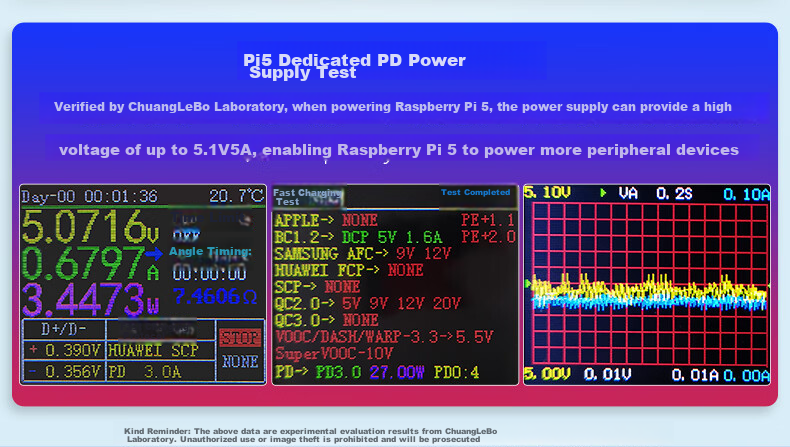Screen dimensions: 790x447
Task: Click the red STOP indicator
Action: point(240,338)
